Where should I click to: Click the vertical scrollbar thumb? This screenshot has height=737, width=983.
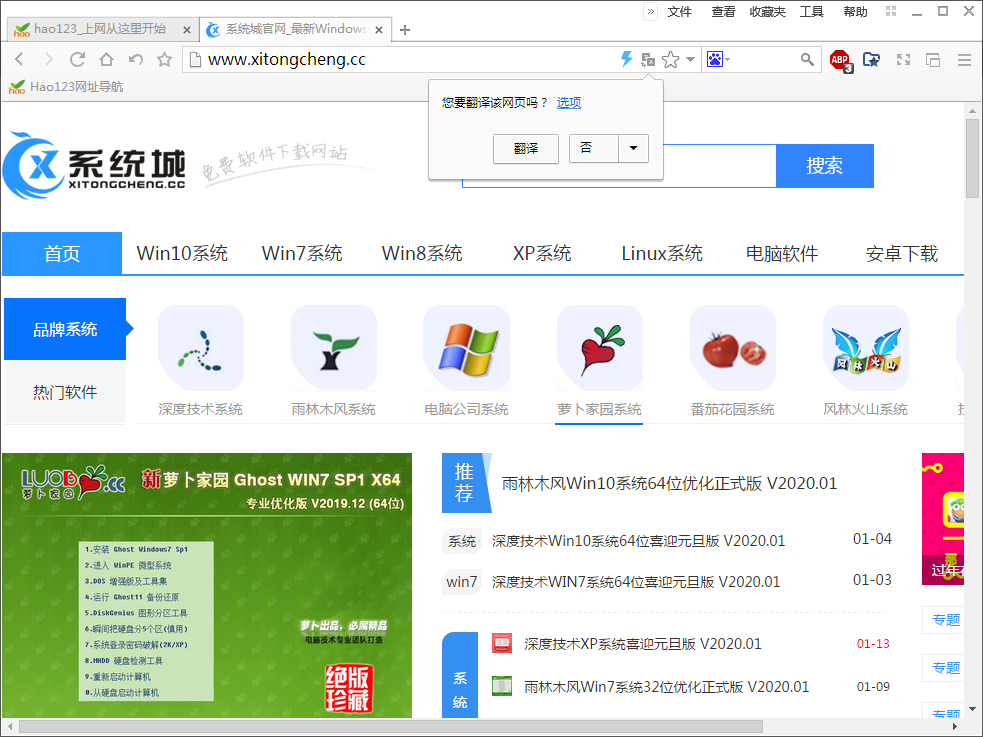[x=972, y=159]
